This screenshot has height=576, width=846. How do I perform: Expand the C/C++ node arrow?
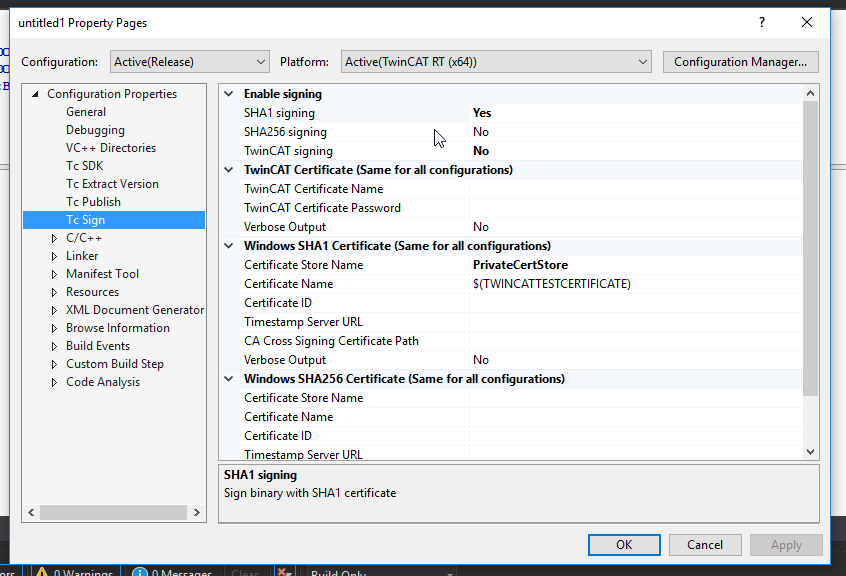pyautogui.click(x=54, y=238)
